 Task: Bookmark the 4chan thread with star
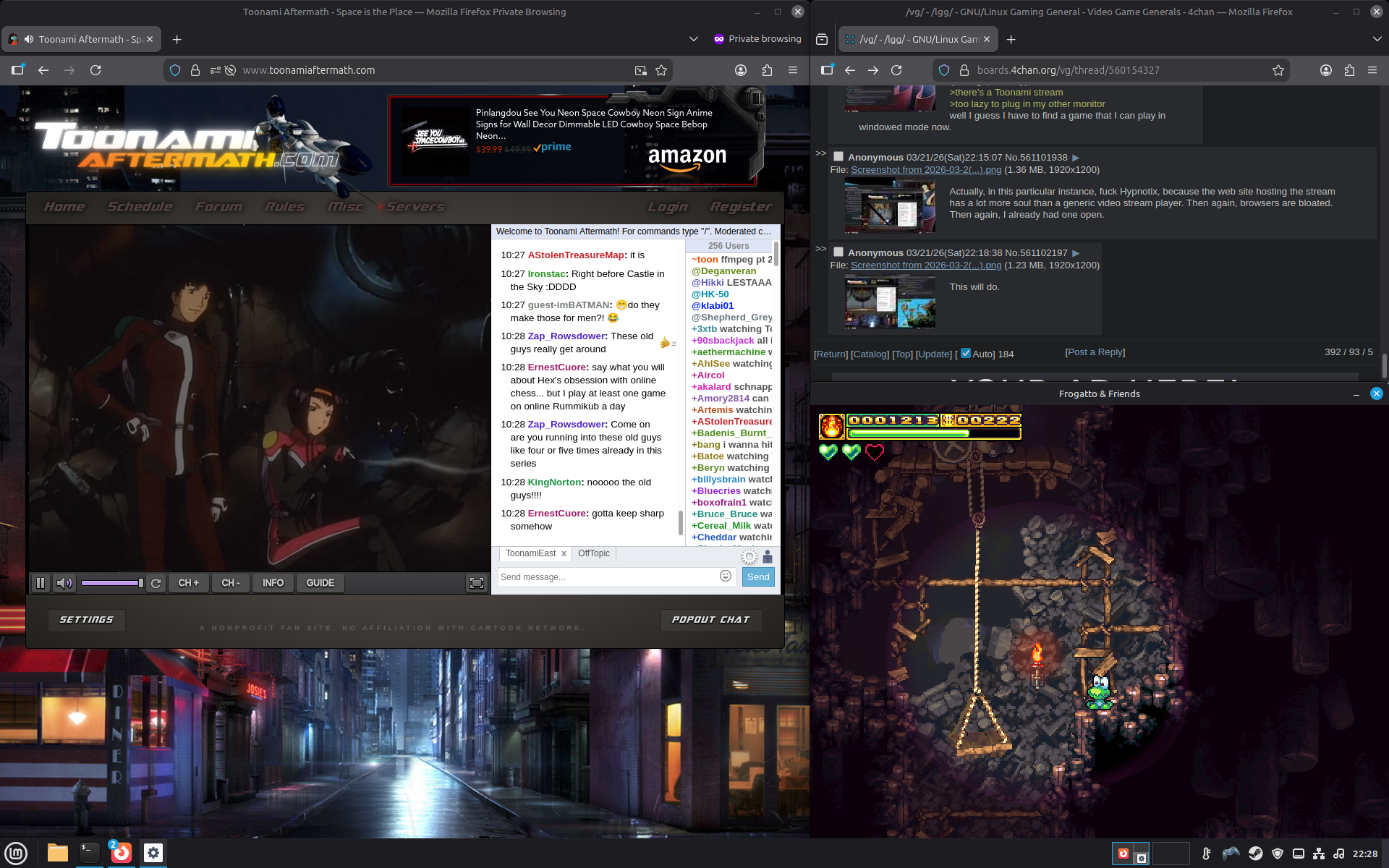pyautogui.click(x=1278, y=70)
